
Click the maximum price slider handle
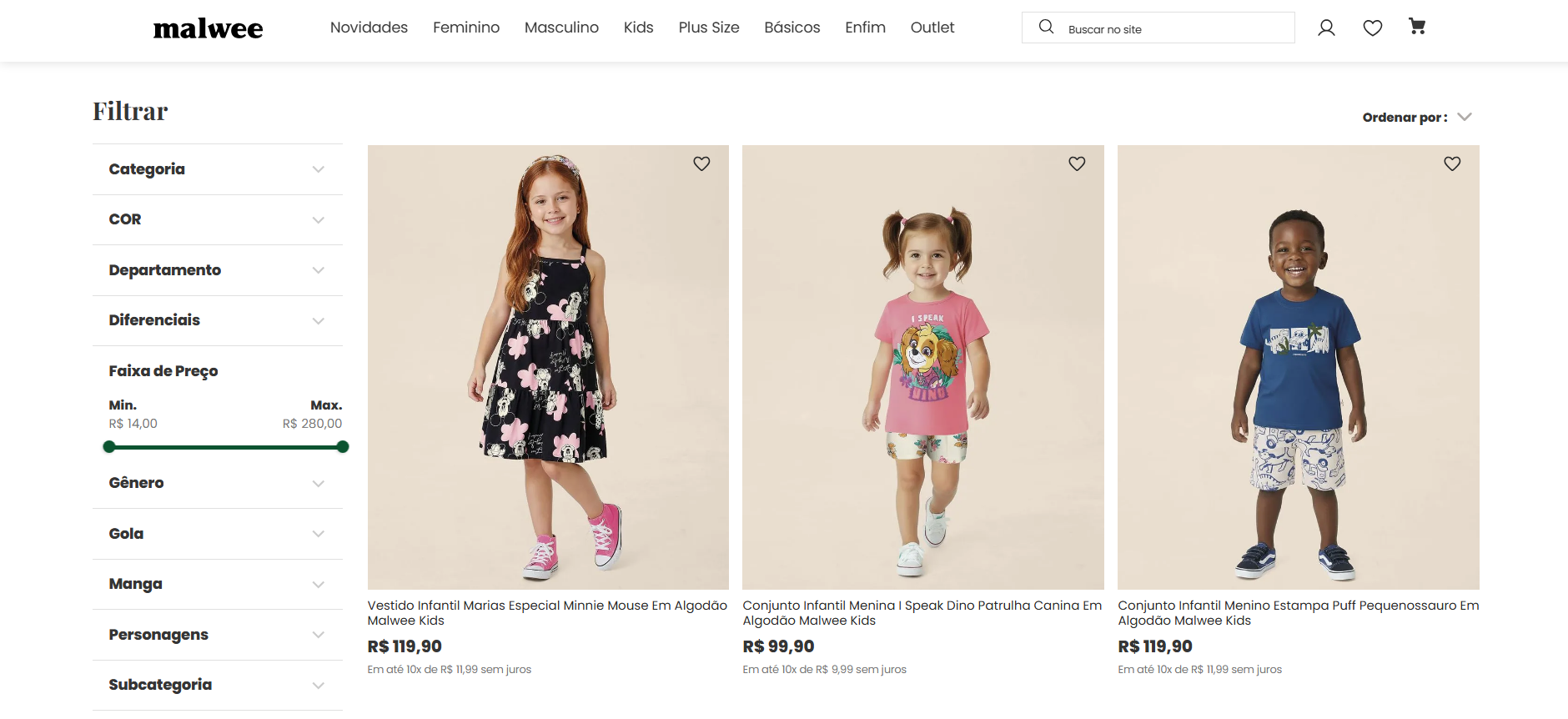[342, 447]
